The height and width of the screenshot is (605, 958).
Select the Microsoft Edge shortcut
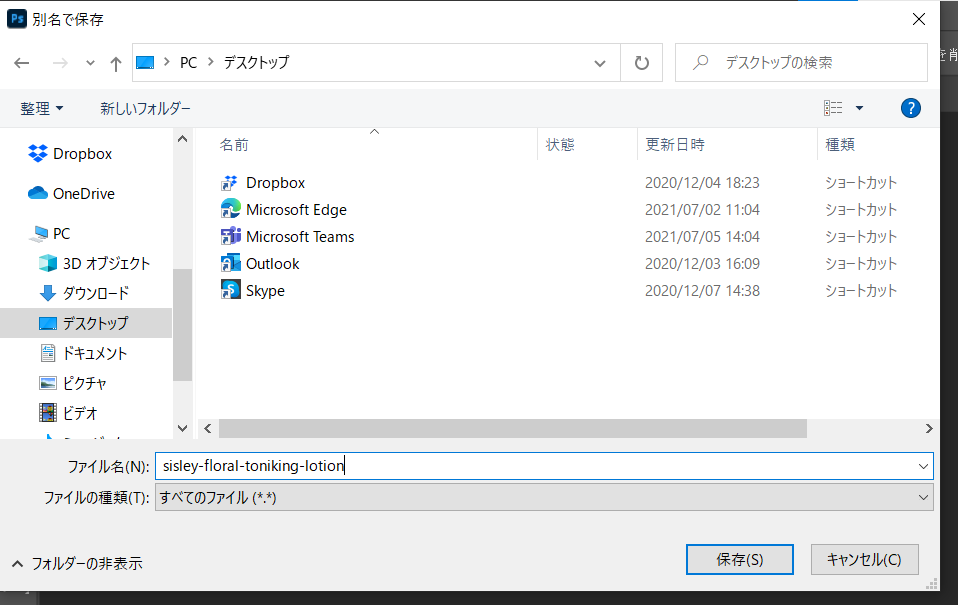click(x=296, y=210)
